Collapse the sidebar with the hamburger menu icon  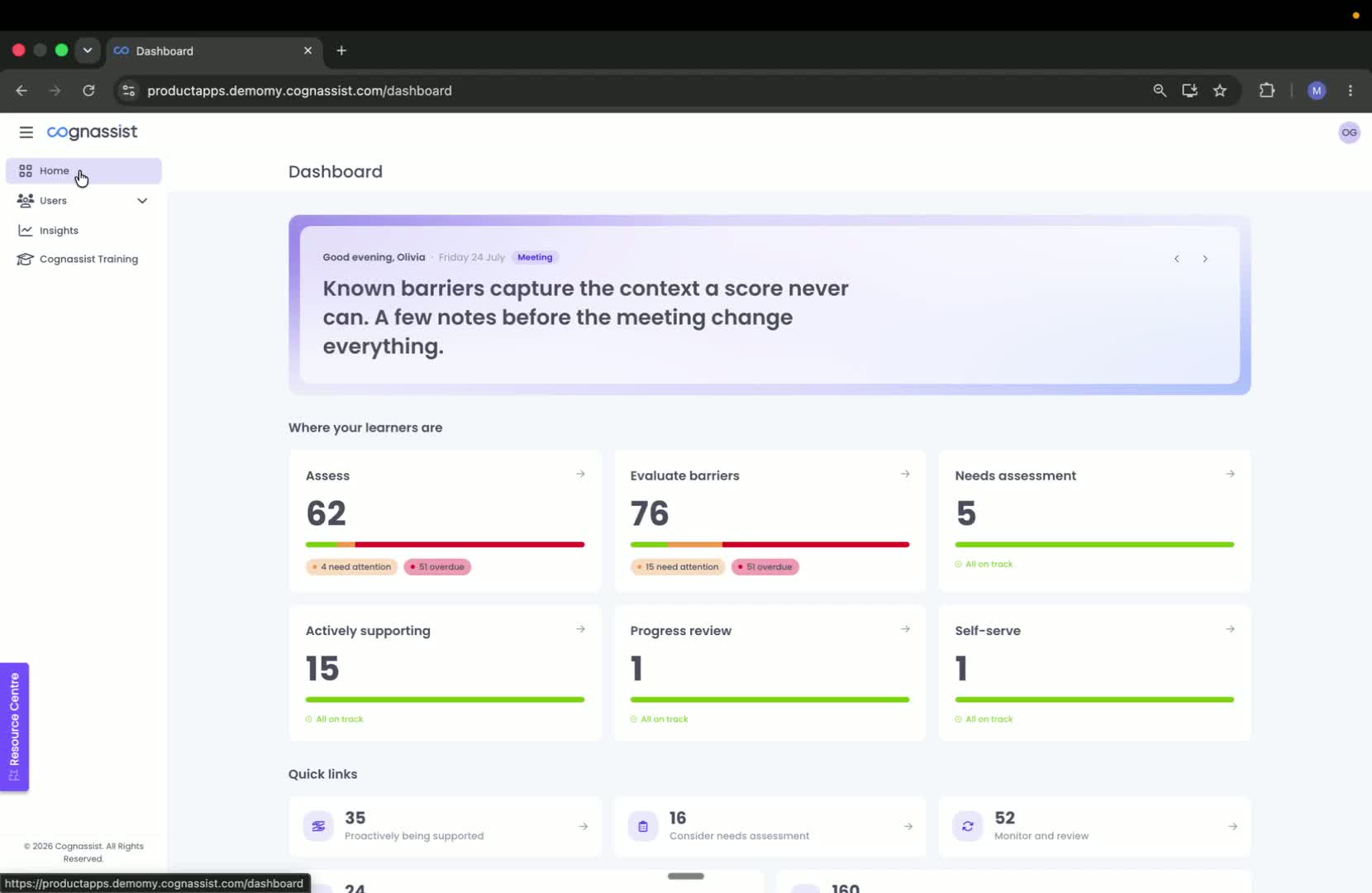click(26, 132)
